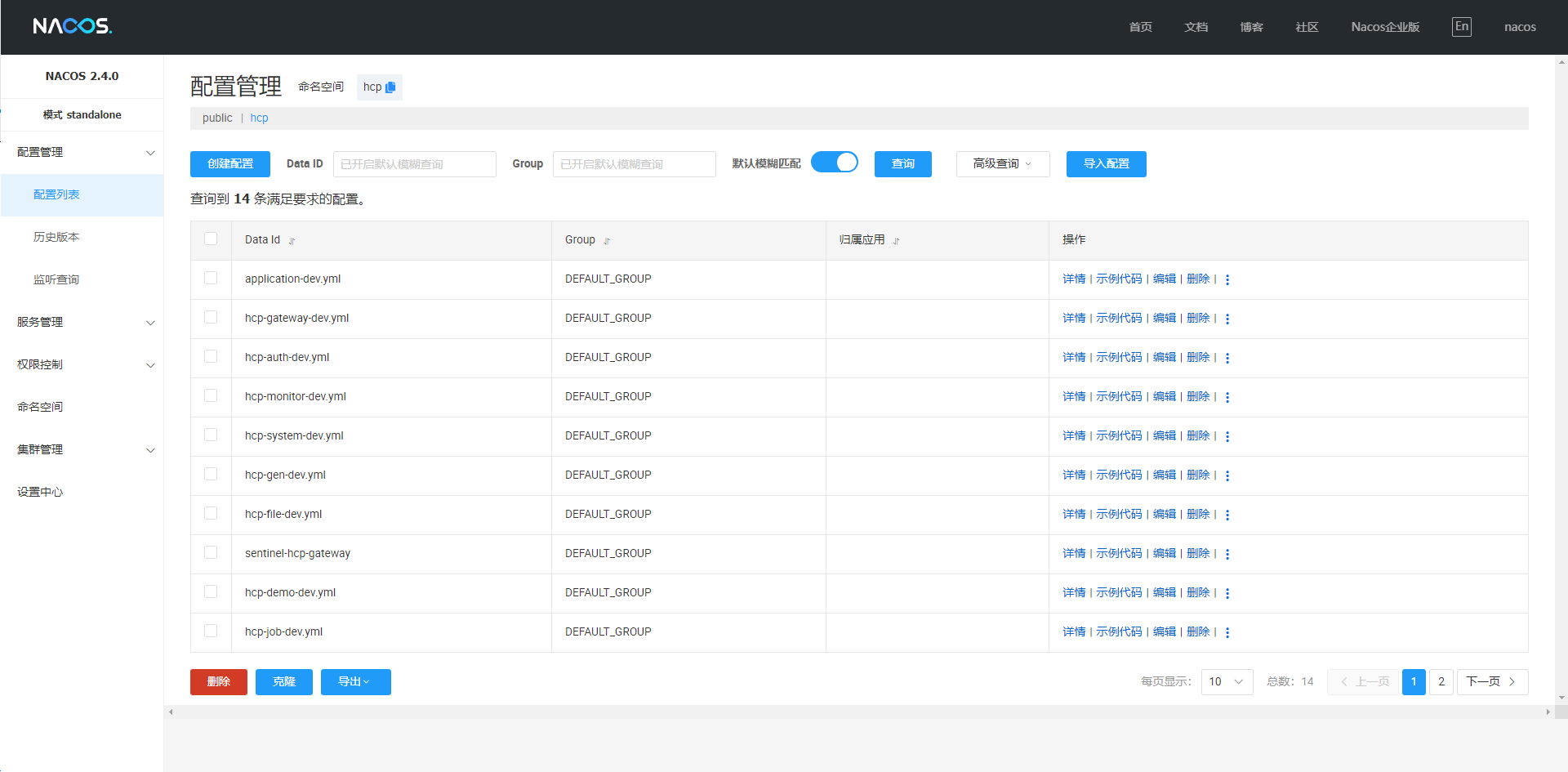The width and height of the screenshot is (1568, 772).
Task: Click the 克隆 button
Action: coord(284,682)
